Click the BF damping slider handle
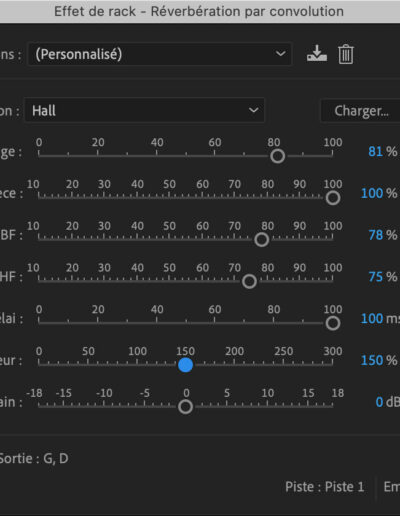Image resolution: width=400 pixels, height=516 pixels. pos(262,240)
